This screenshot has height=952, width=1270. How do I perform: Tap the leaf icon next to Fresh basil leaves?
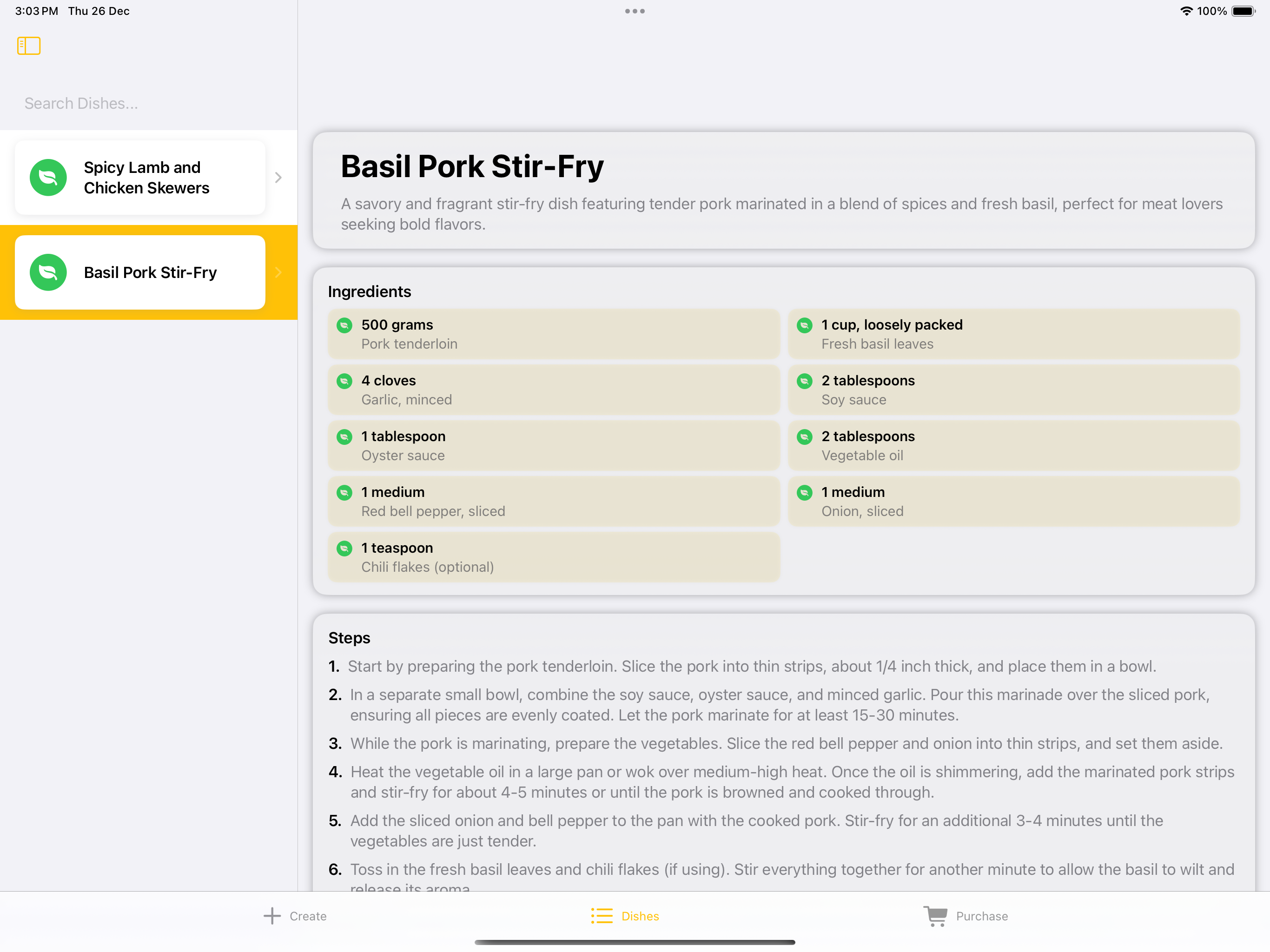click(804, 325)
